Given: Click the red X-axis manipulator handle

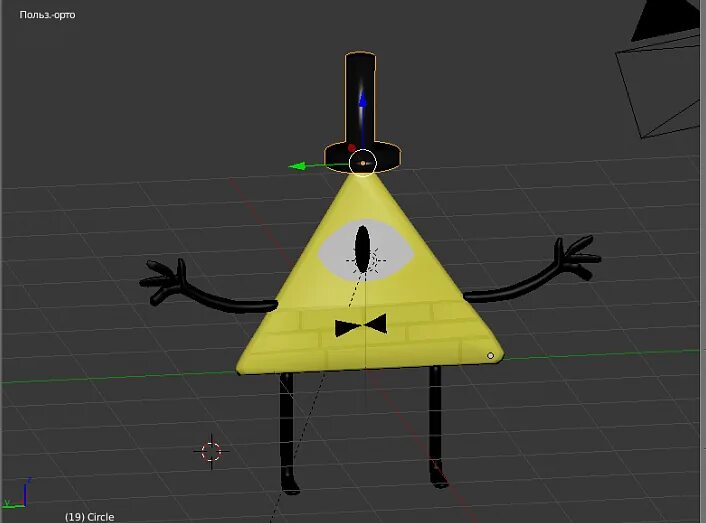Looking at the screenshot, I should pyautogui.click(x=352, y=148).
